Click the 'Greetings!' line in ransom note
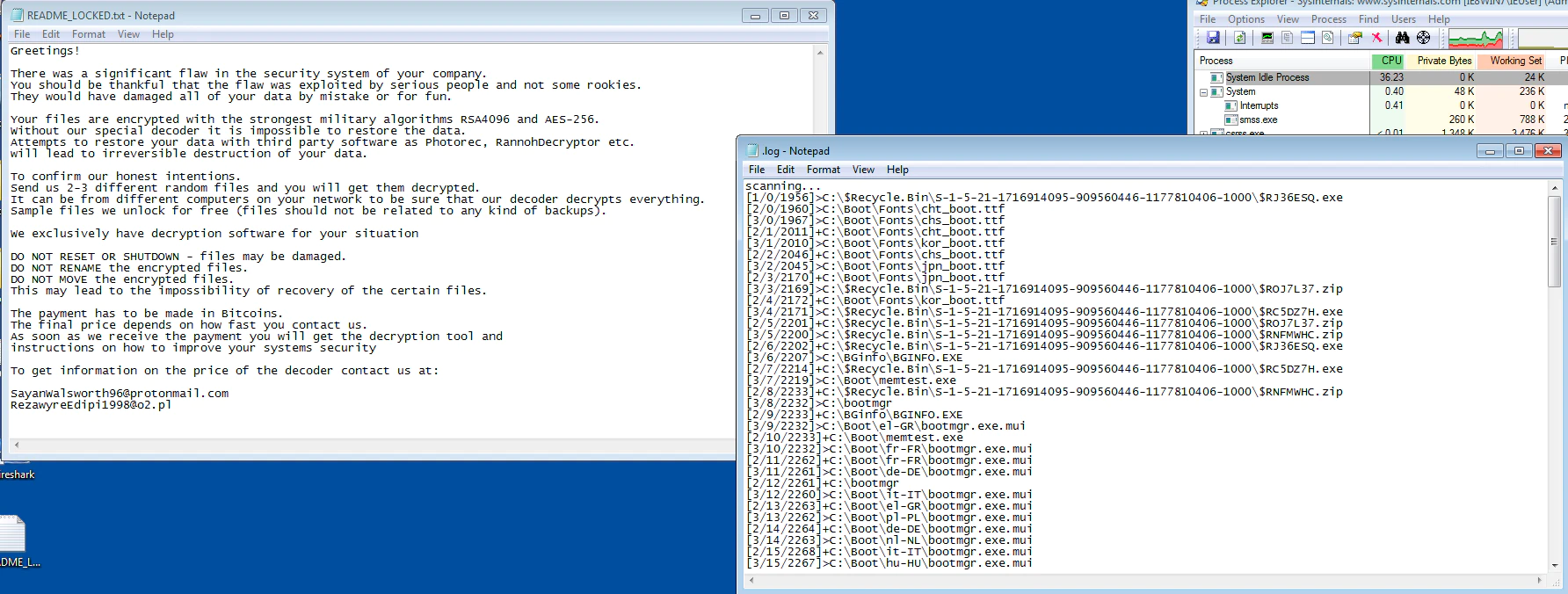 coord(45,51)
